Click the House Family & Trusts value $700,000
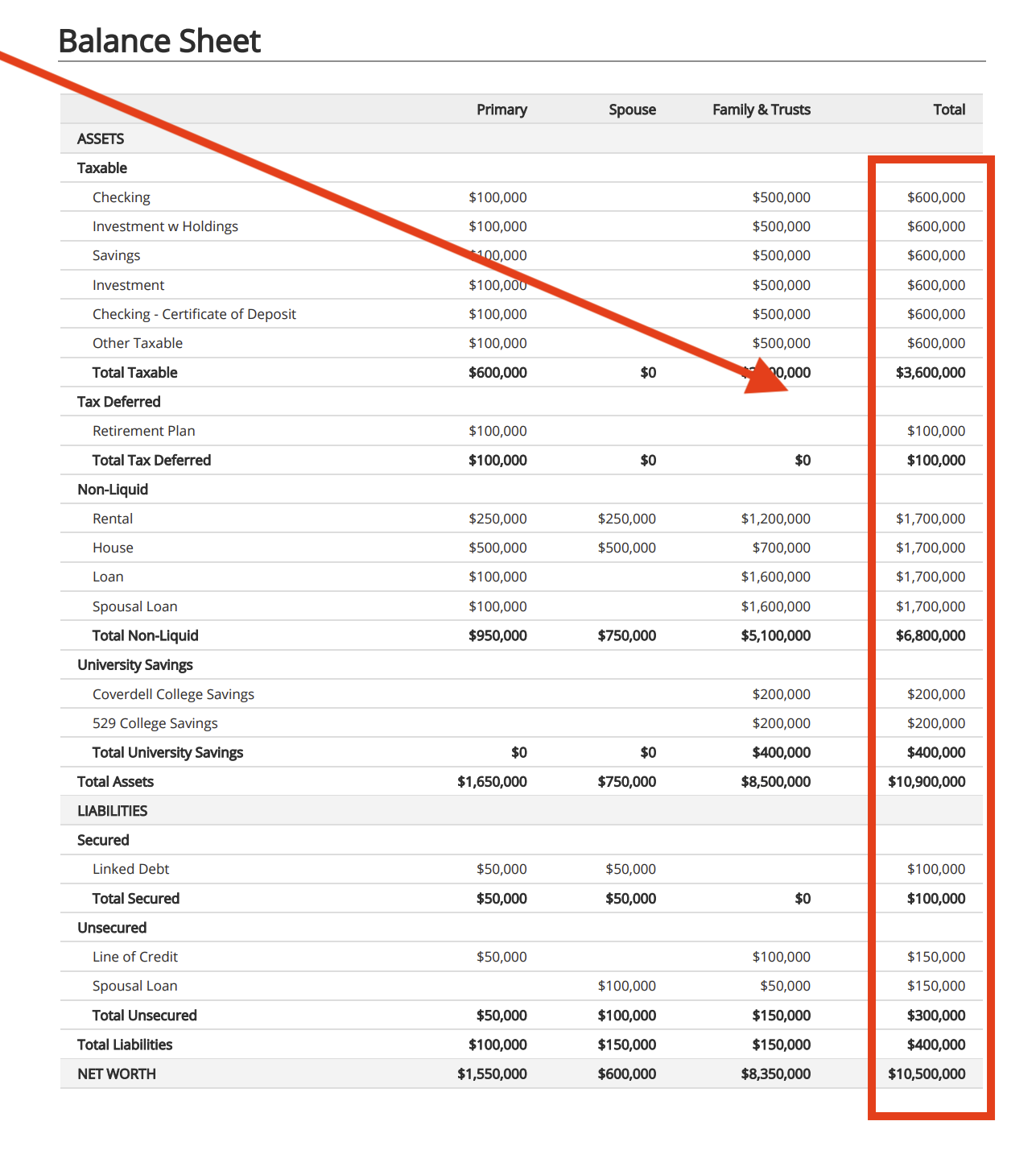This screenshot has width=1036, height=1175. point(781,548)
